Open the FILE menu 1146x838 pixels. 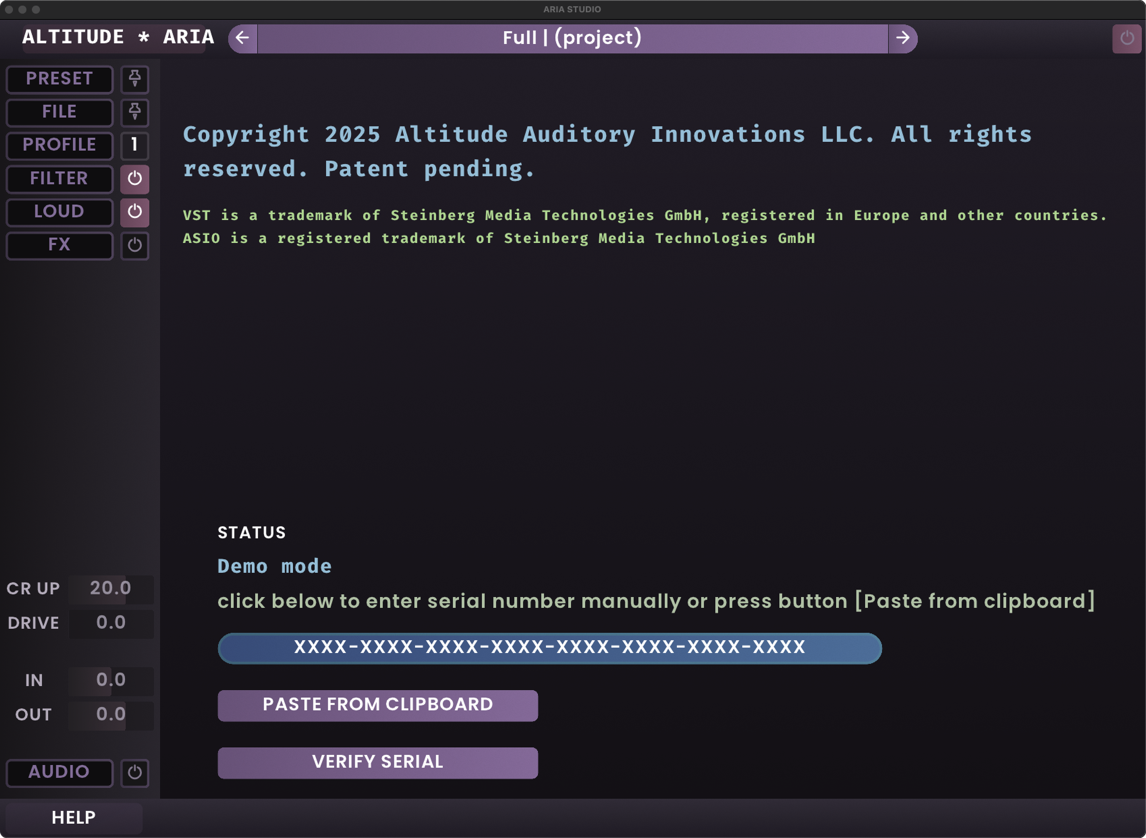(60, 112)
